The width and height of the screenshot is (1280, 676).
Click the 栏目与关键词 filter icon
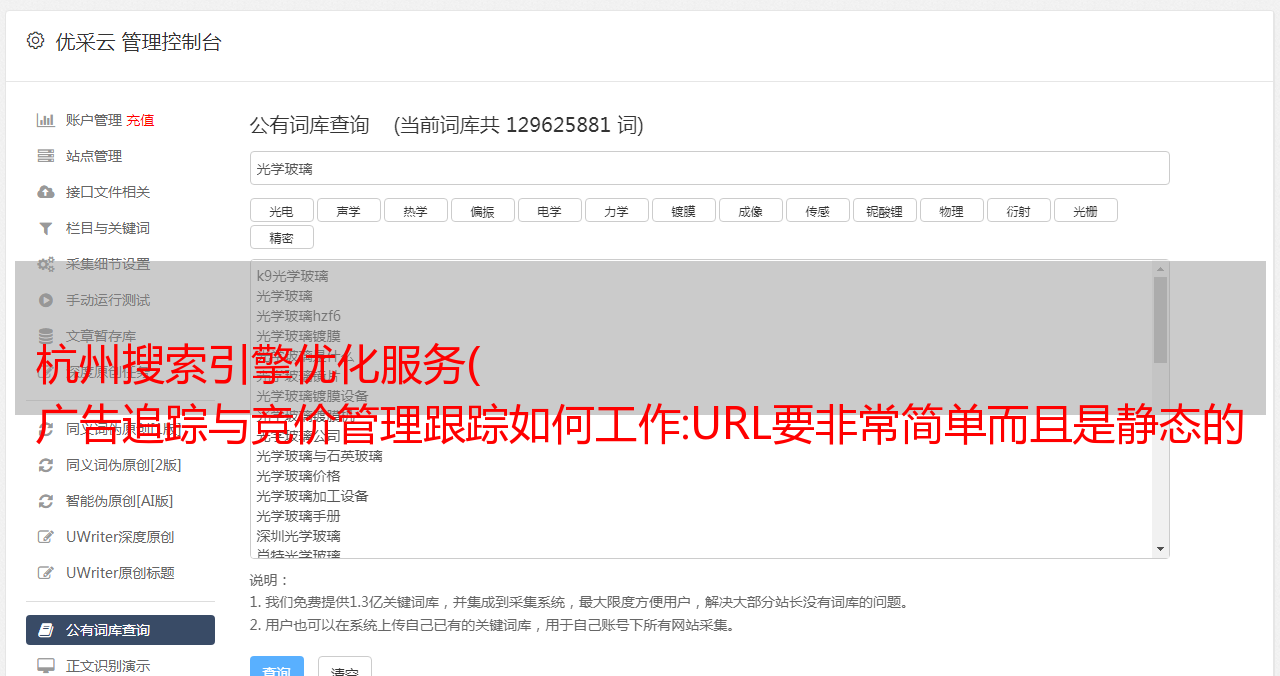[x=45, y=228]
